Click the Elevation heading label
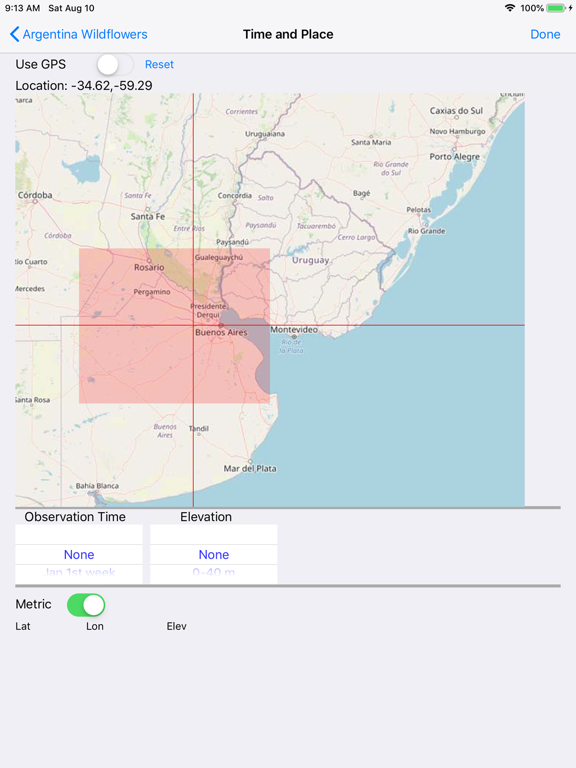576x768 pixels. [206, 517]
